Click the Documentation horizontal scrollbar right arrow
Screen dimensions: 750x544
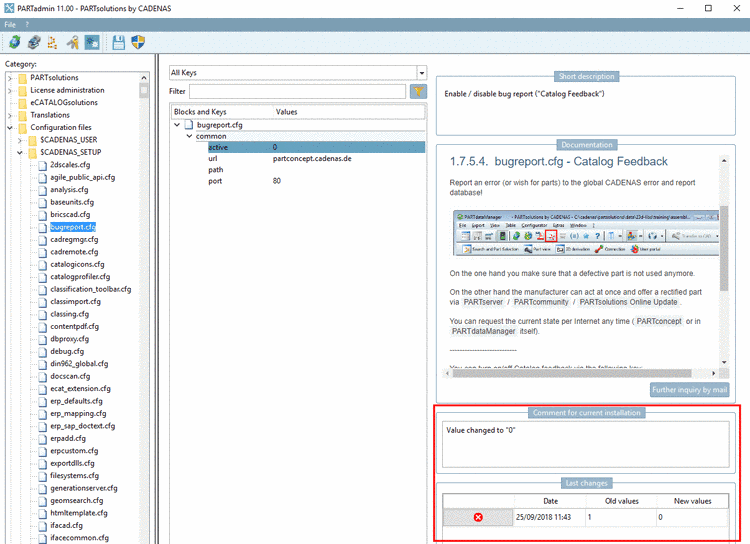[714, 373]
